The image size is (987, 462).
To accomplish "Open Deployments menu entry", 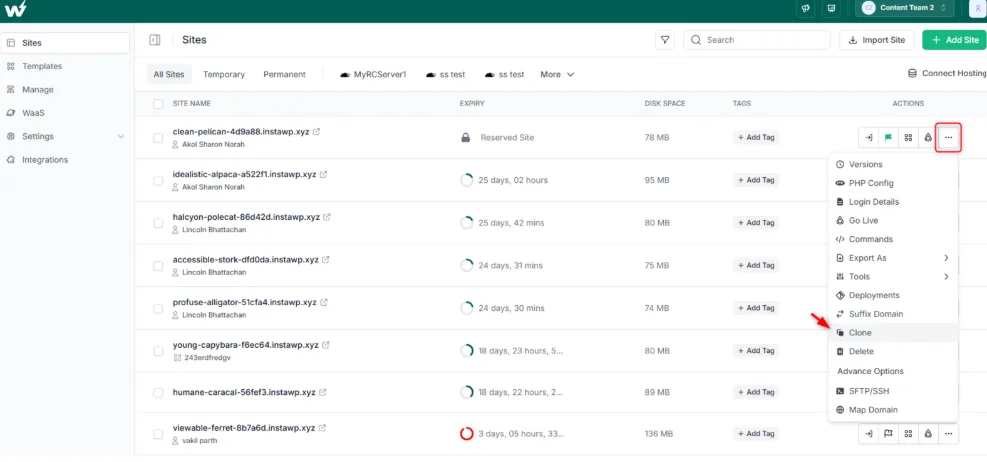I will tap(893, 295).
